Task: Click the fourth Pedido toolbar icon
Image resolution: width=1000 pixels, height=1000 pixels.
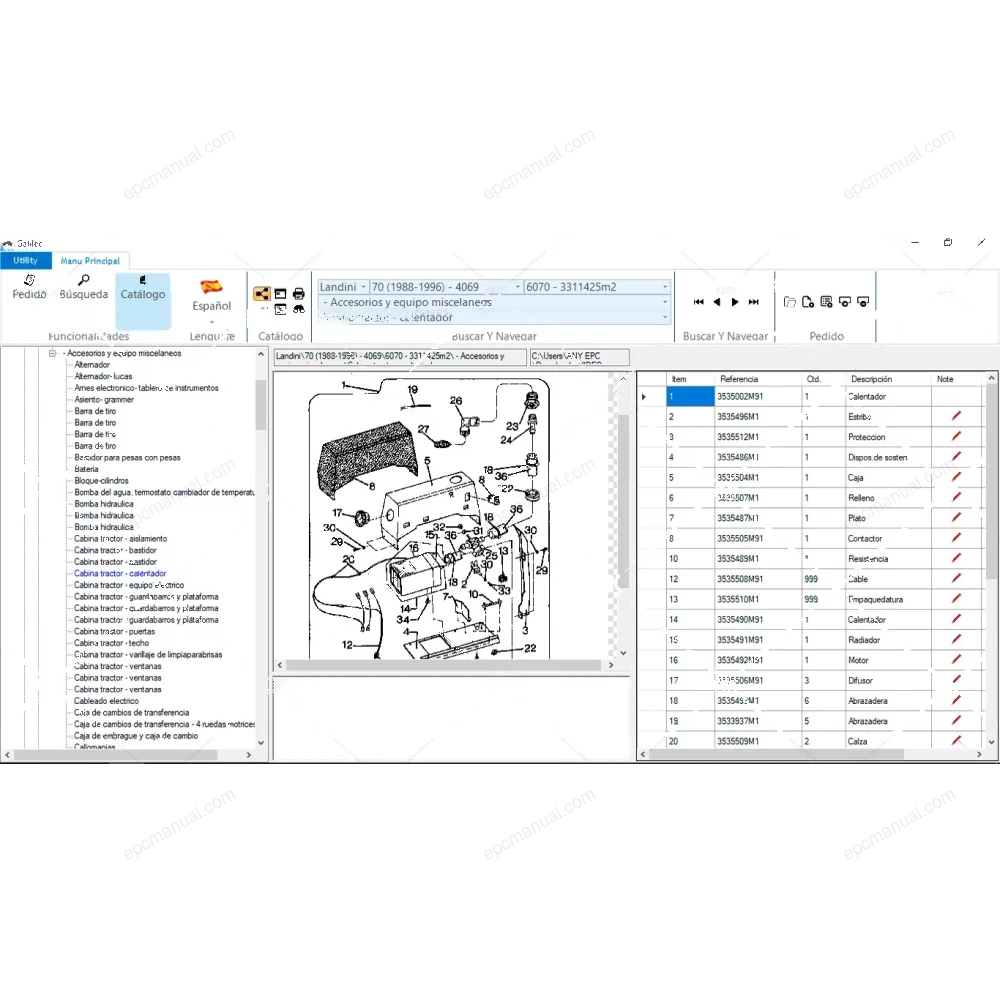Action: click(845, 302)
